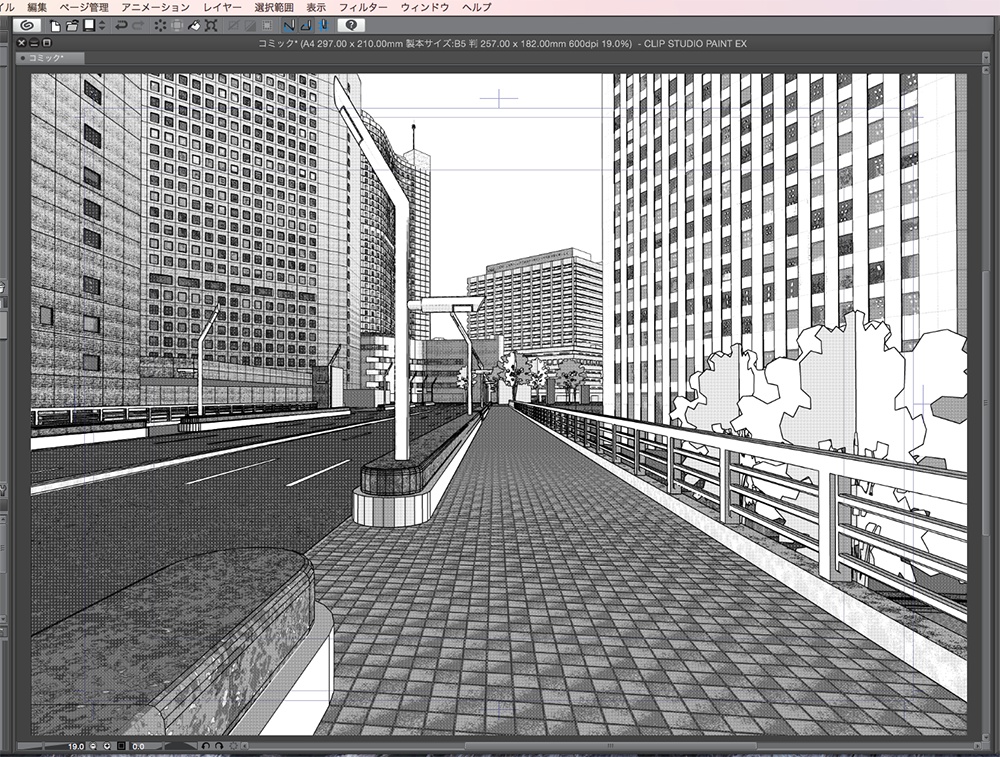Save the current comic document

pyautogui.click(x=88, y=27)
